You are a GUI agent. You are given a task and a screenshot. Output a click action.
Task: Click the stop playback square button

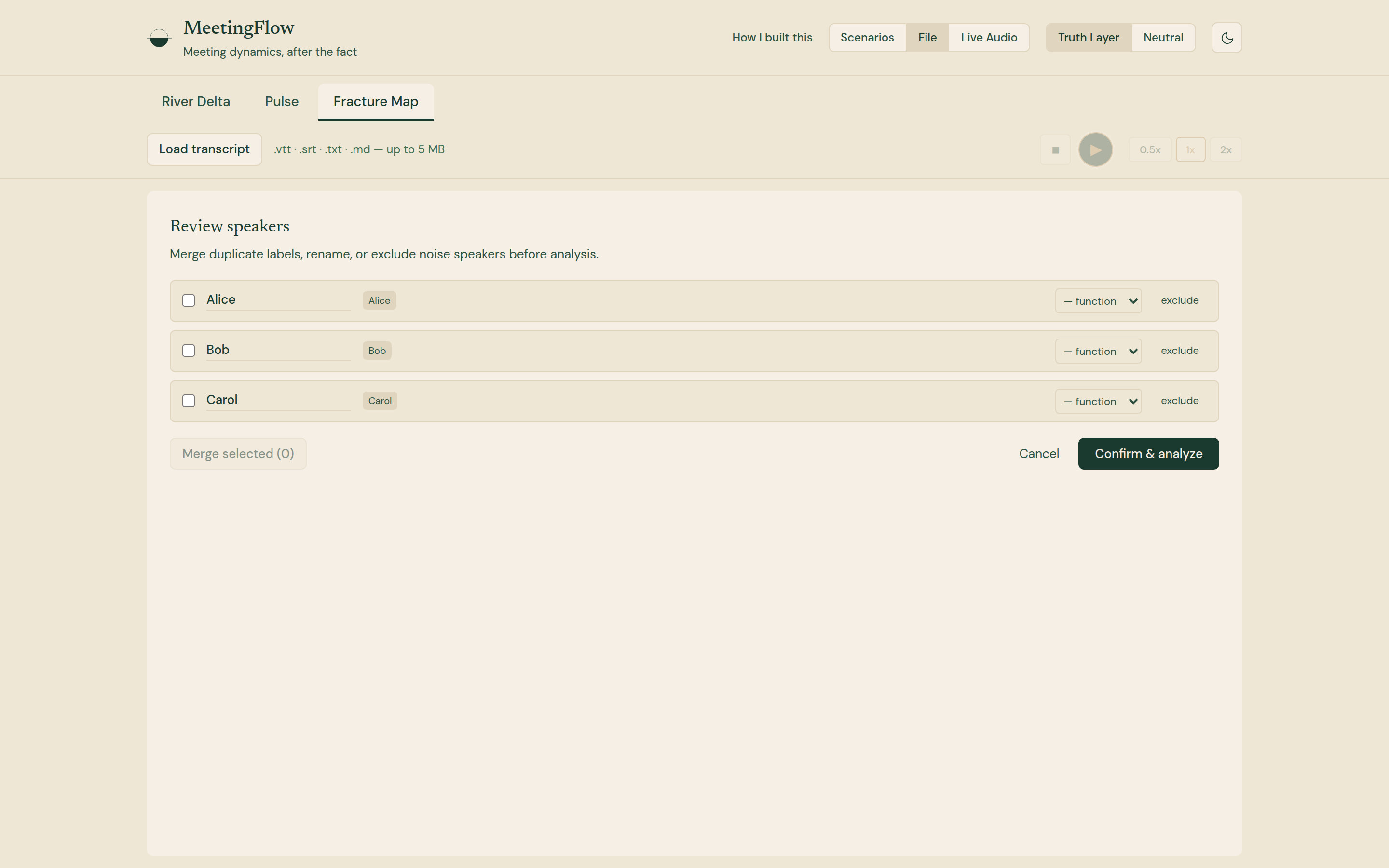coord(1055,150)
